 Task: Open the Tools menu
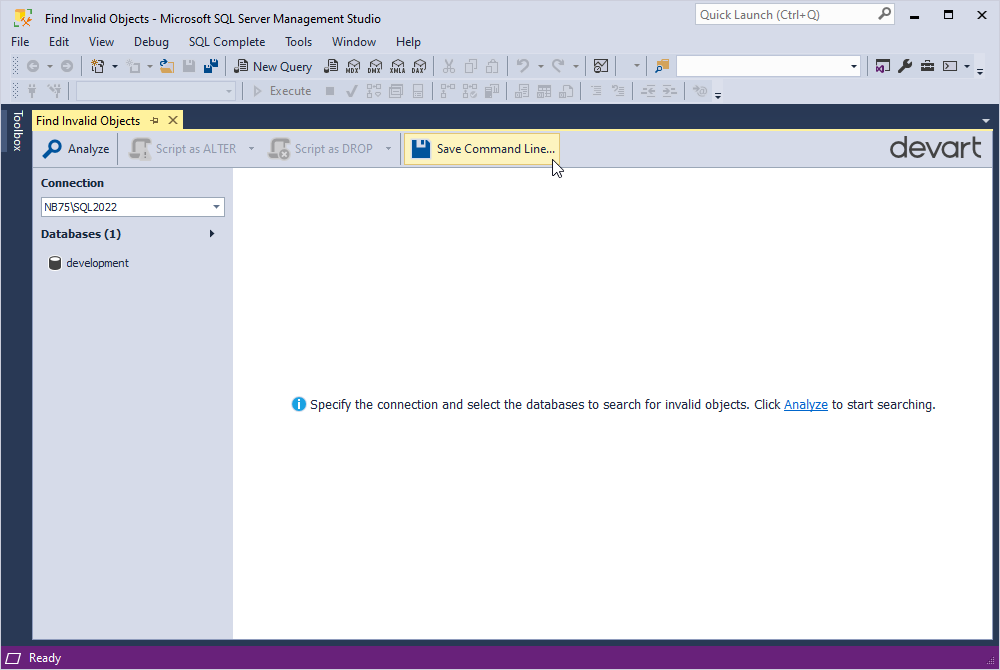[x=298, y=42]
